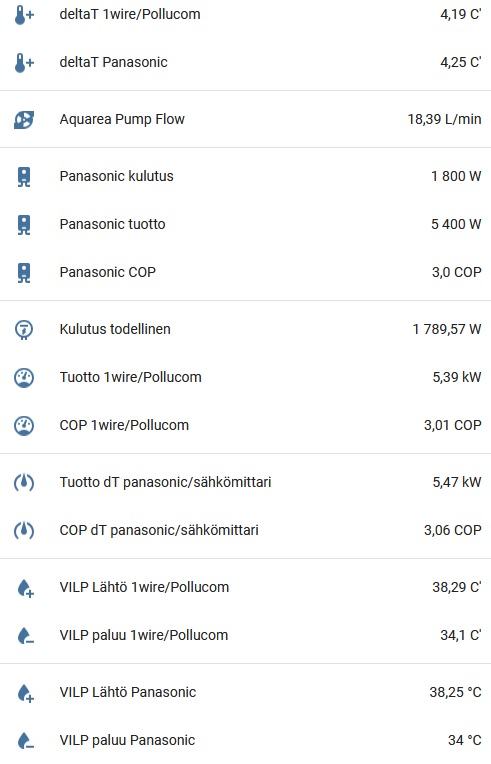Click the COP dT panasonic/sähkömittari icon
491x764 pixels.
(x=24, y=531)
